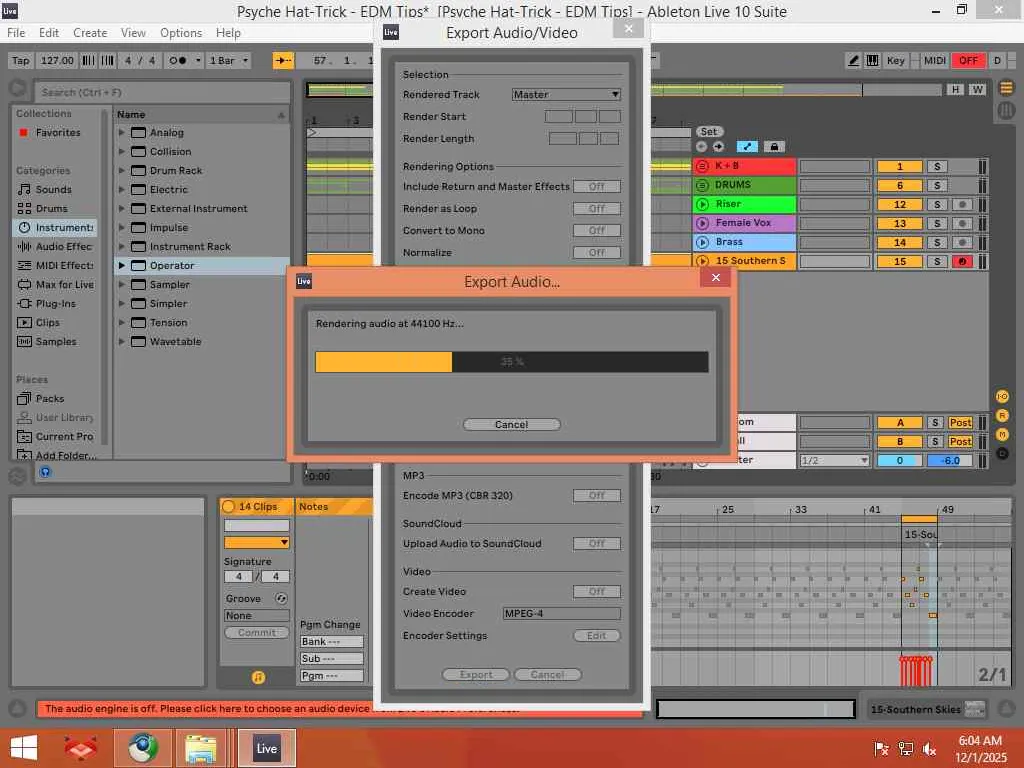Click the Key map mode button
The height and width of the screenshot is (768, 1024).
point(895,61)
